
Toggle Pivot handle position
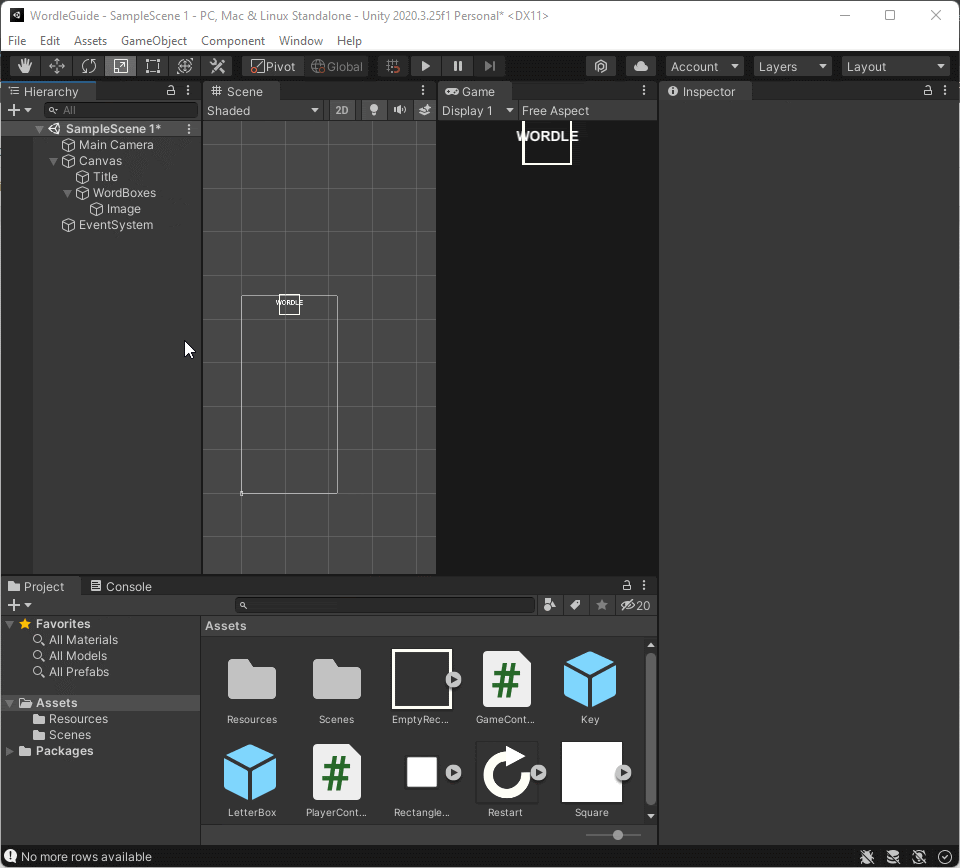(273, 66)
